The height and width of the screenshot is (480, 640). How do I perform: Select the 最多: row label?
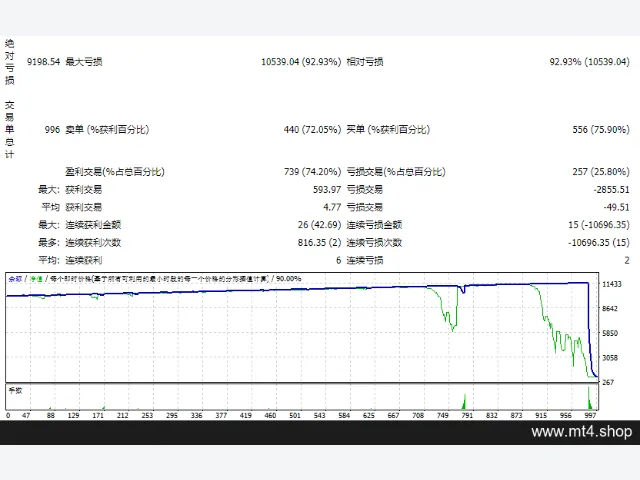[49, 242]
